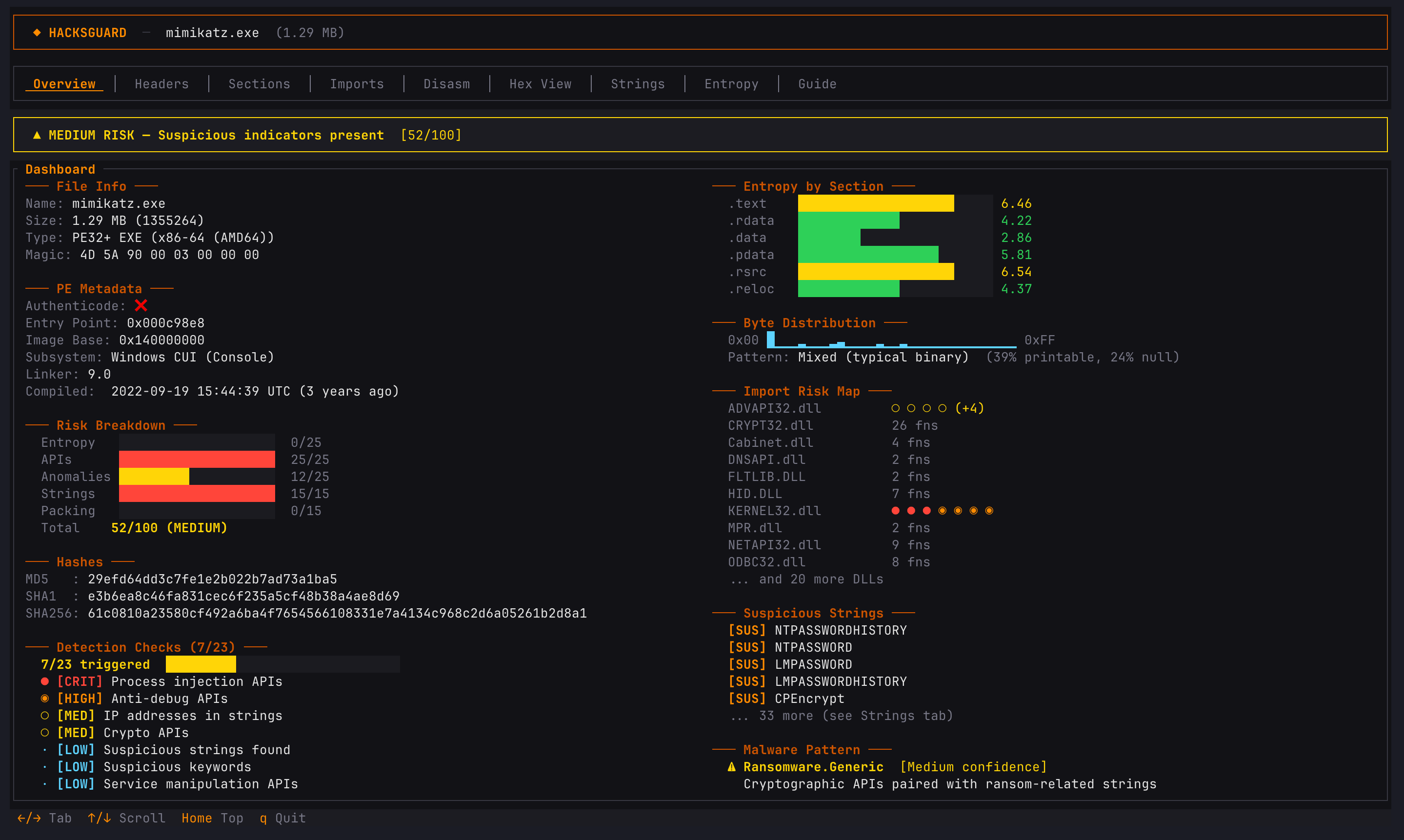Click the MD5 hash value
1404x840 pixels.
[x=212, y=579]
